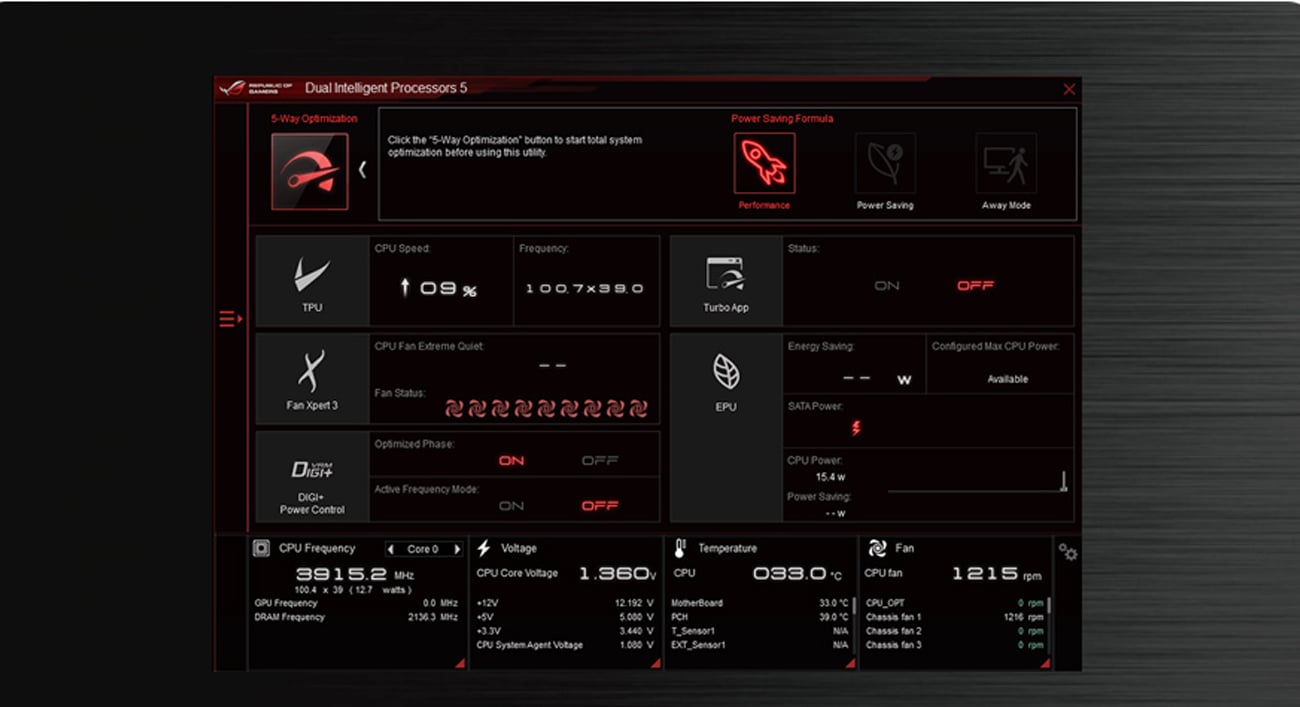Open the left sidebar menu arrow
The width and height of the screenshot is (1300, 707).
click(x=231, y=319)
